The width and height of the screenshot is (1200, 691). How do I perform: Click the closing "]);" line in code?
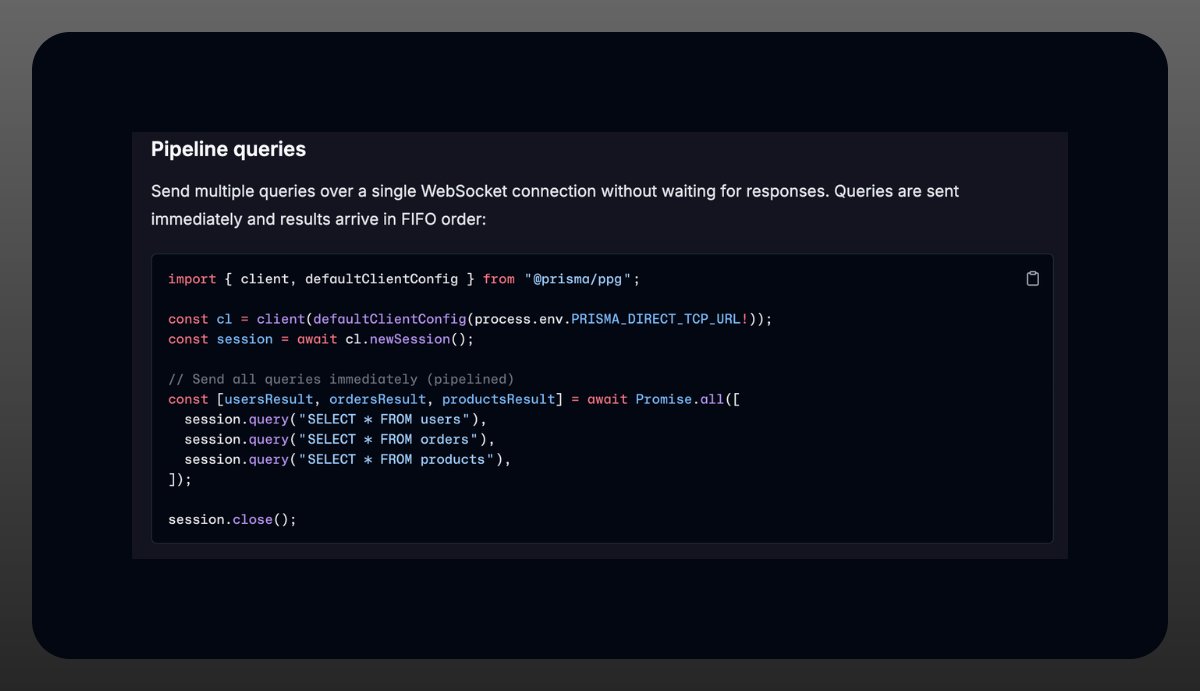(180, 479)
